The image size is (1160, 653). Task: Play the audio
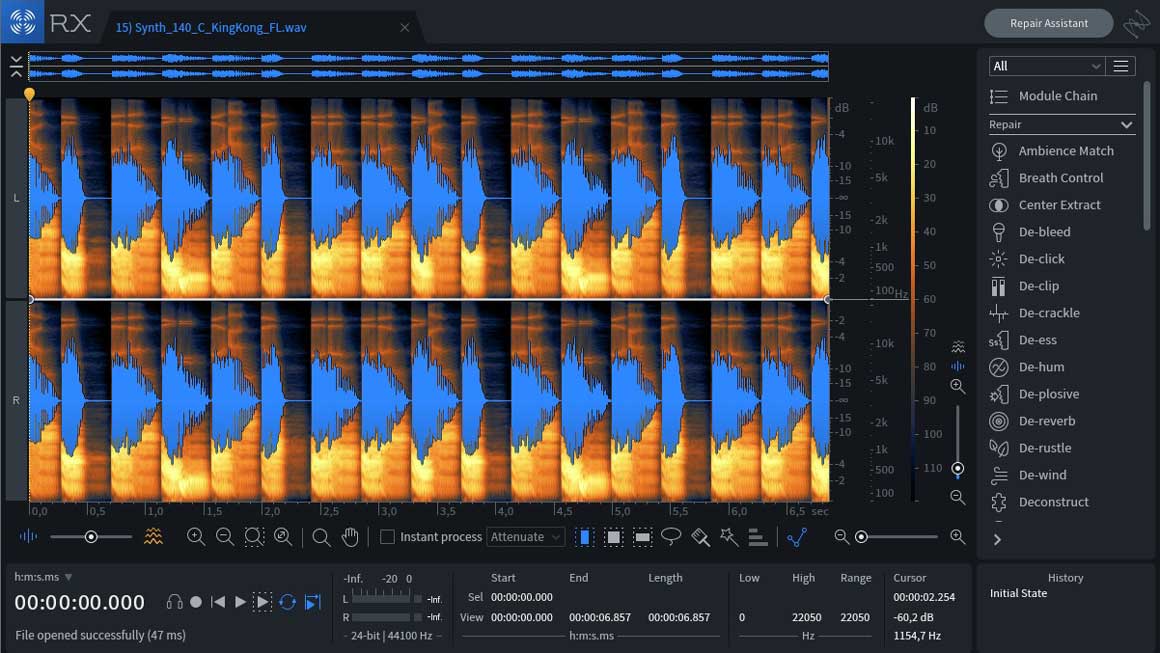(240, 602)
